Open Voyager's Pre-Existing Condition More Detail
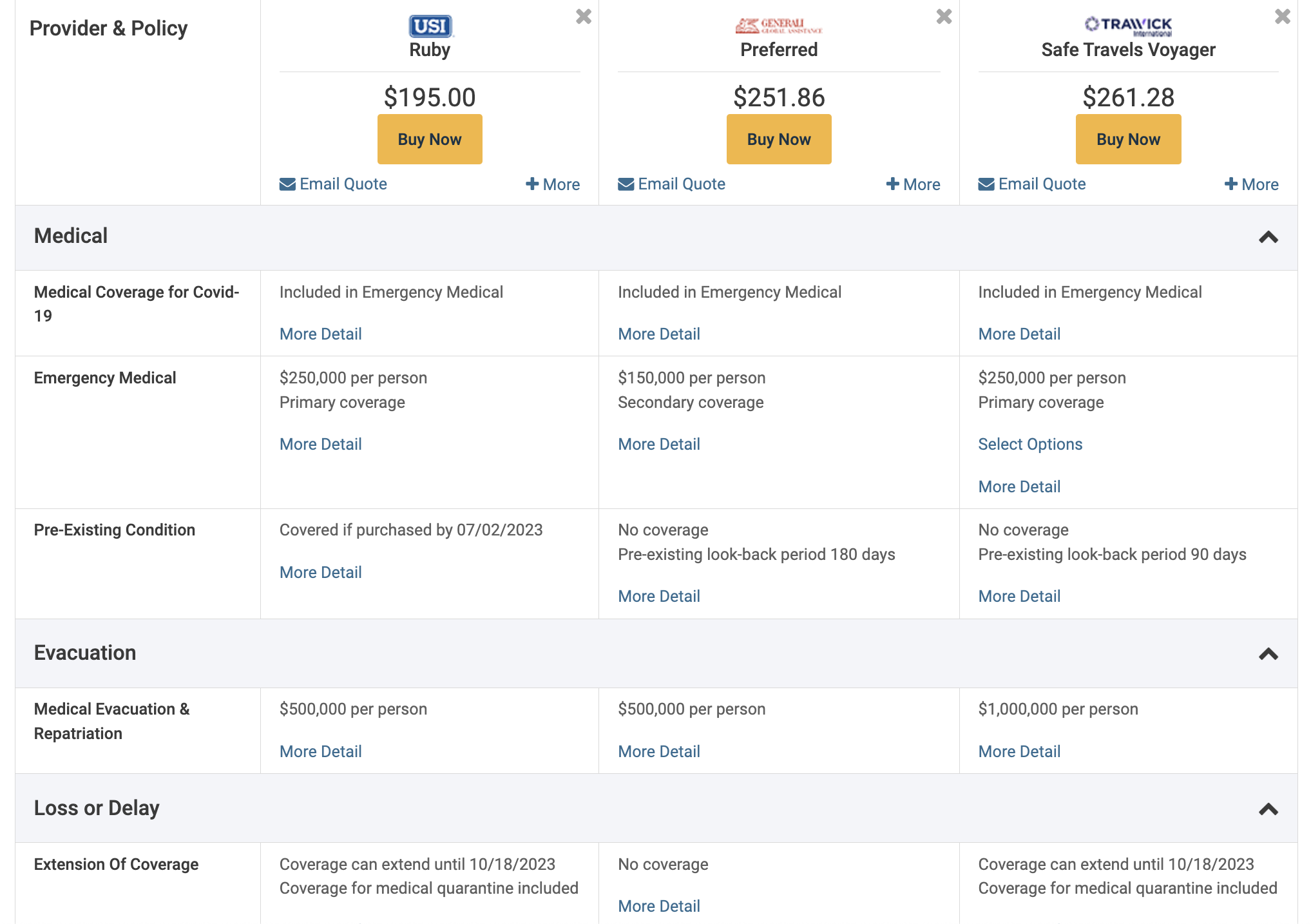The width and height of the screenshot is (1311, 924). coord(1019,596)
